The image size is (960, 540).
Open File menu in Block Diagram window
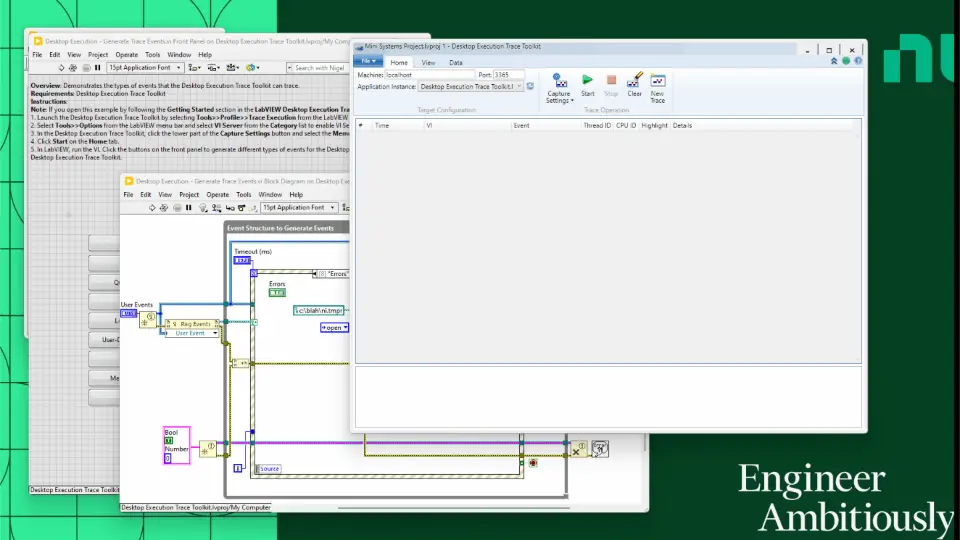[x=128, y=195]
